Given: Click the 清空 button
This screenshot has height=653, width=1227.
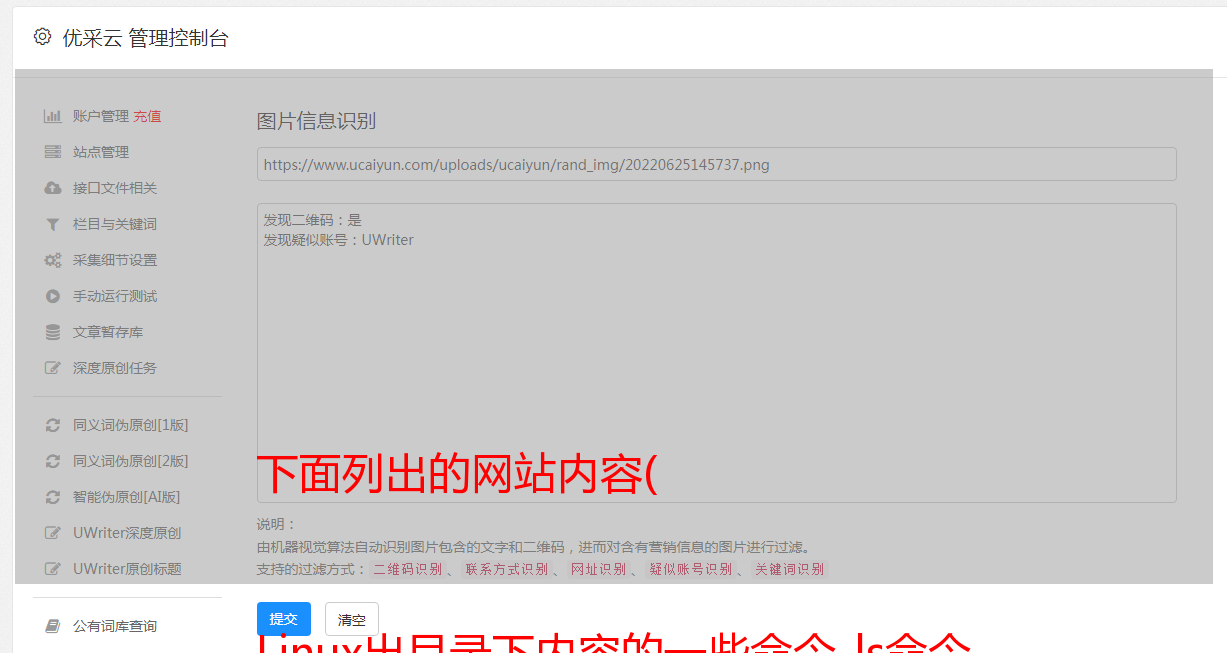Looking at the screenshot, I should (352, 619).
